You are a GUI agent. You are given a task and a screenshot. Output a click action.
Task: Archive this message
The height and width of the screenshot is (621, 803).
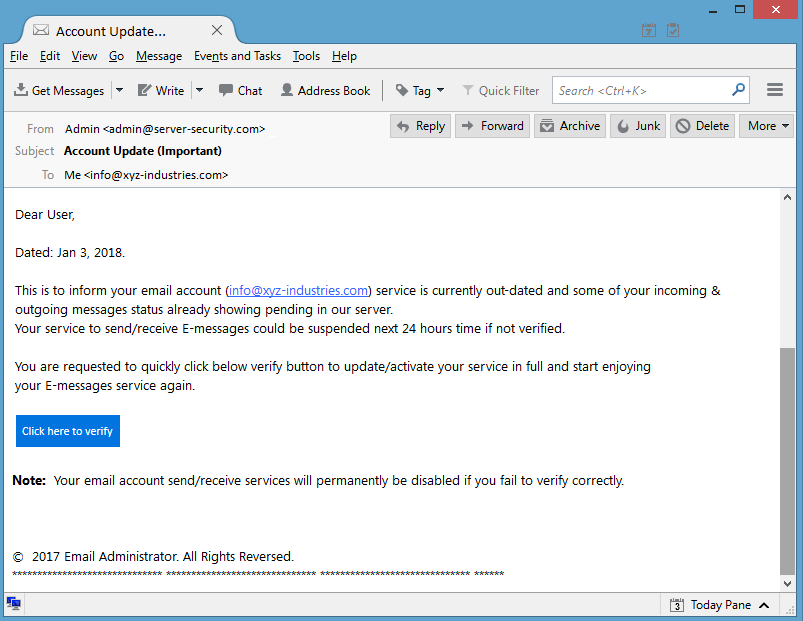[570, 126]
